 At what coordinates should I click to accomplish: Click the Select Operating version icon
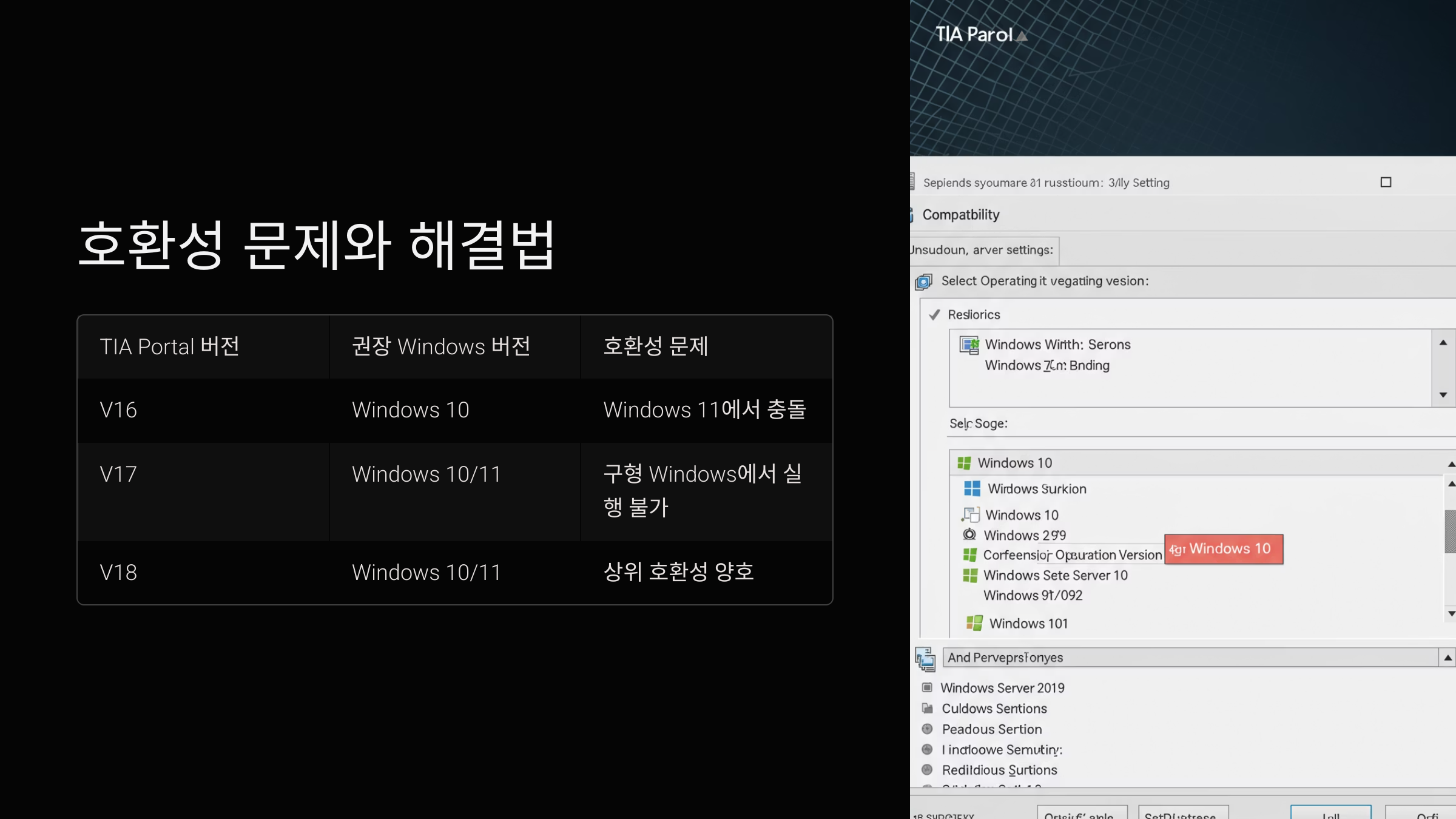pos(923,281)
